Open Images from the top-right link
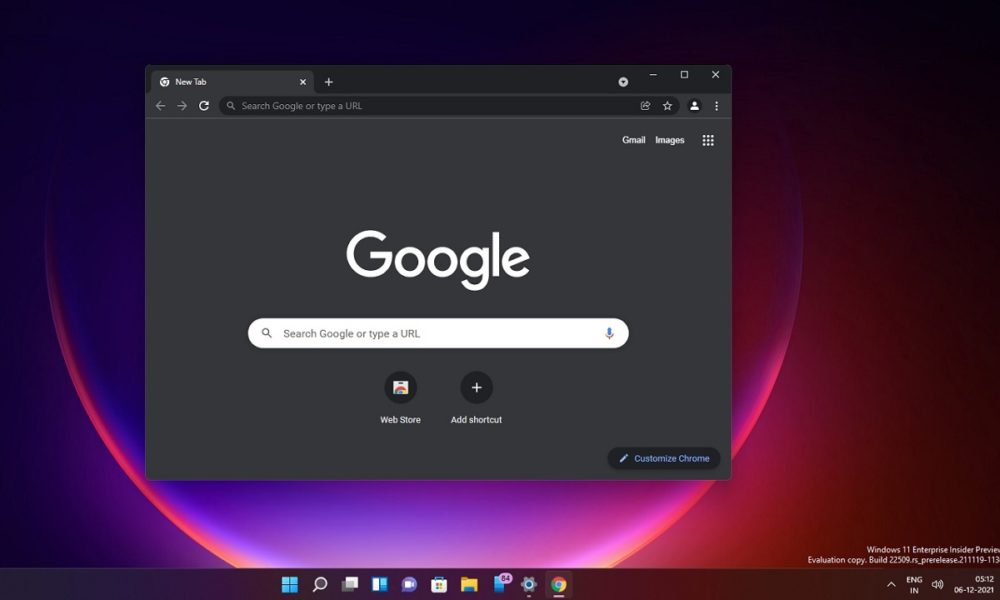 (x=669, y=140)
